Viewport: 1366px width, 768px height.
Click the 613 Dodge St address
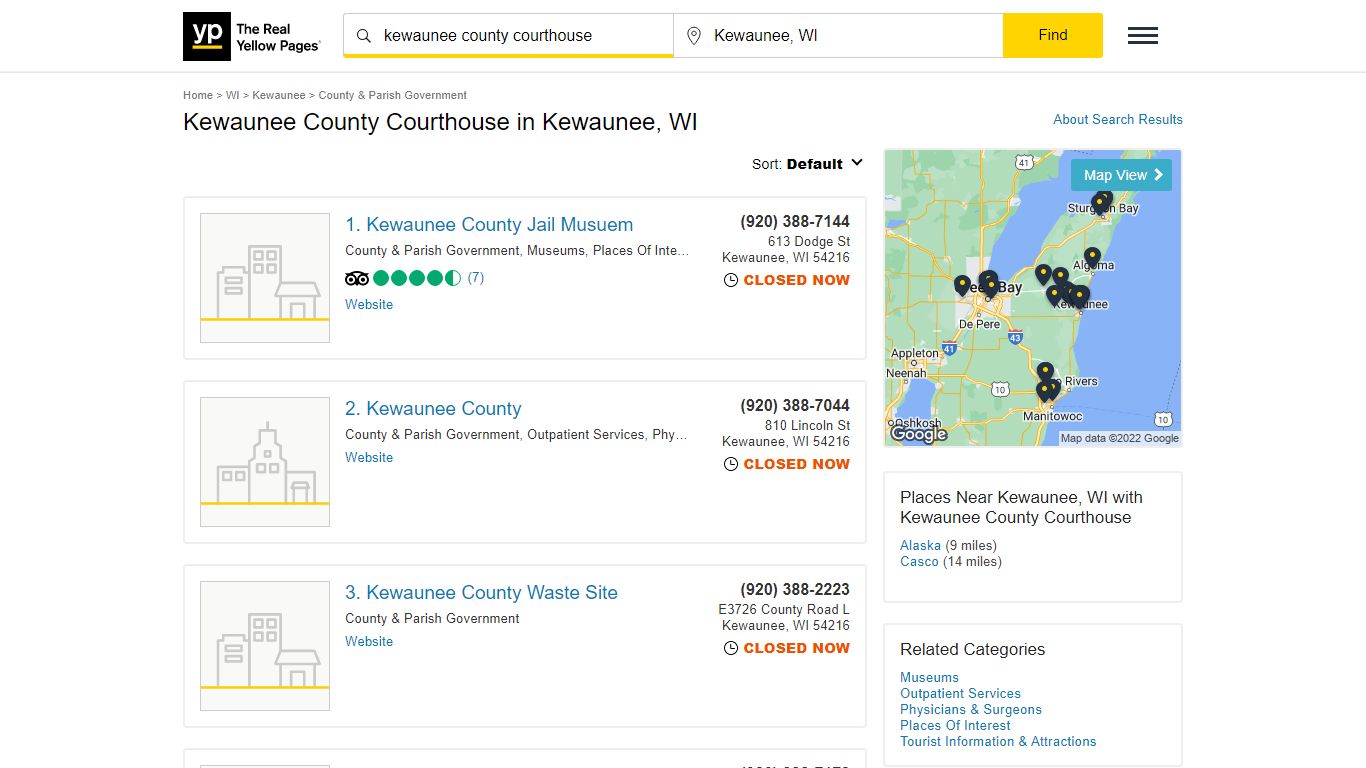[809, 242]
